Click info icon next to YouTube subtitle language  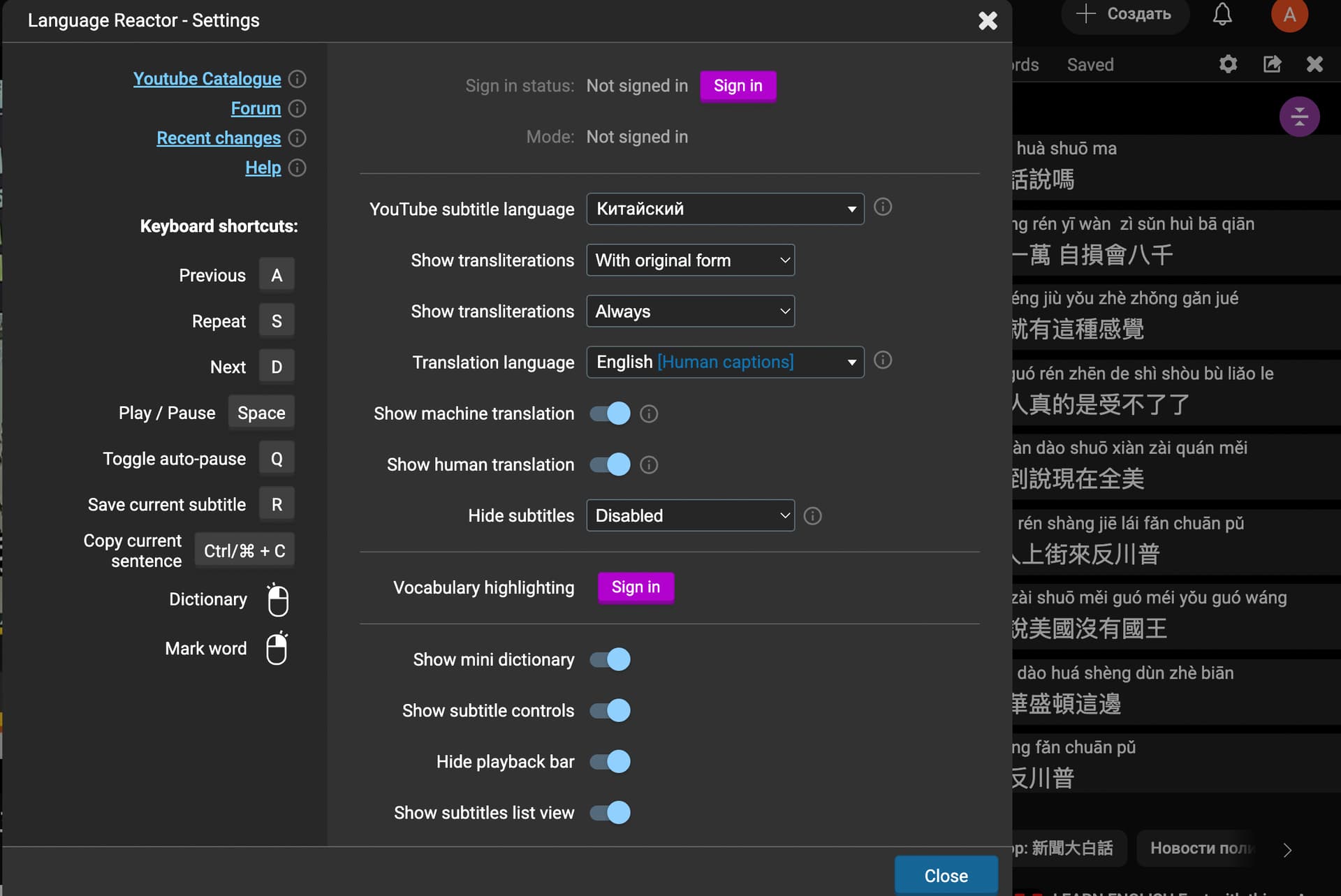[x=883, y=207]
